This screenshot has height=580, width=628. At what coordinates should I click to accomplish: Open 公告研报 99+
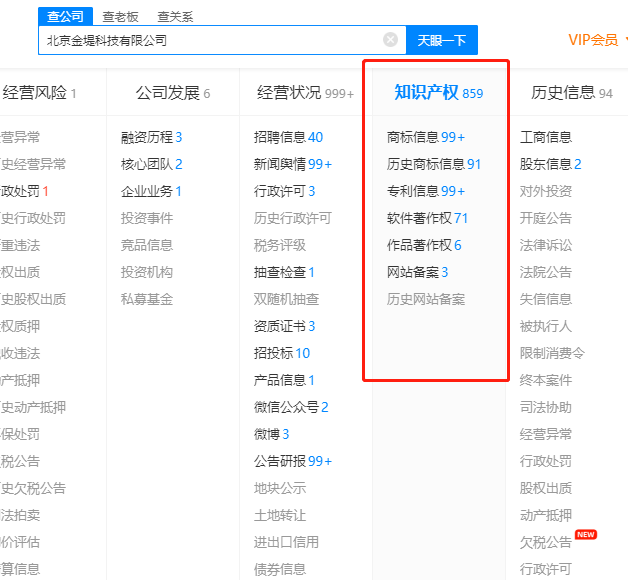[293, 461]
